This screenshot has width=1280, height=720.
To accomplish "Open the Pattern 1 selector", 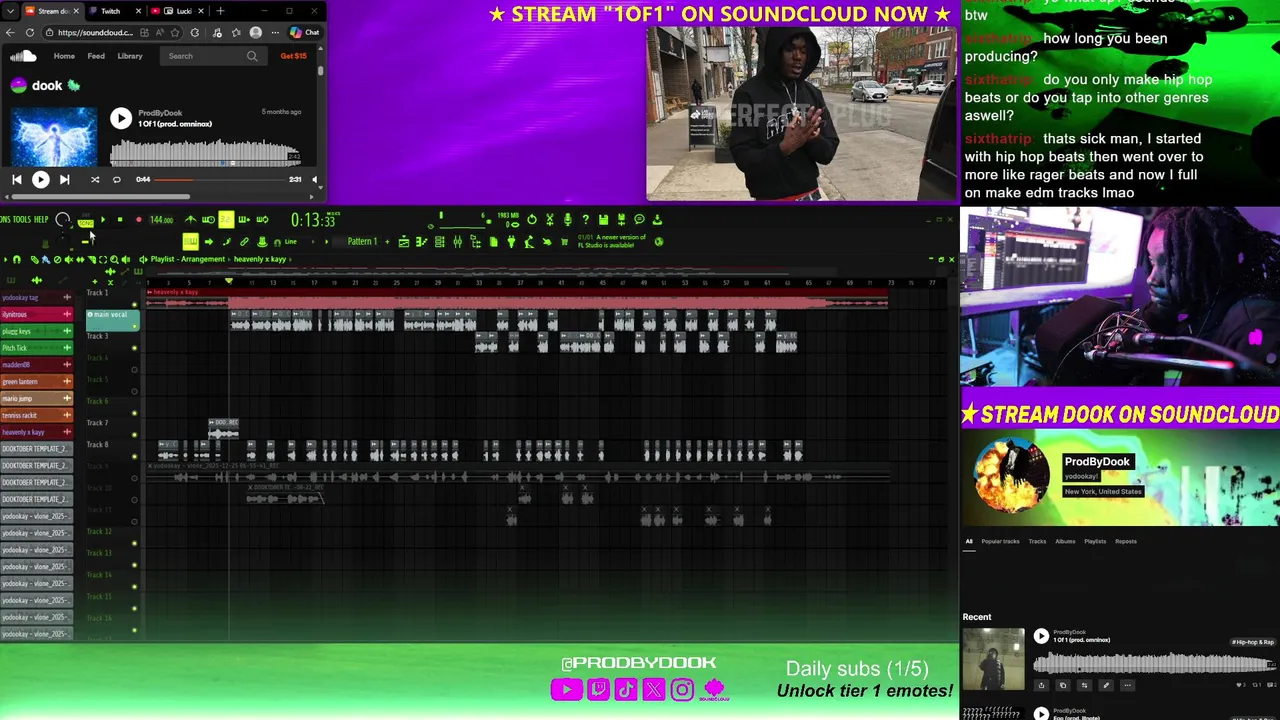I will (362, 242).
